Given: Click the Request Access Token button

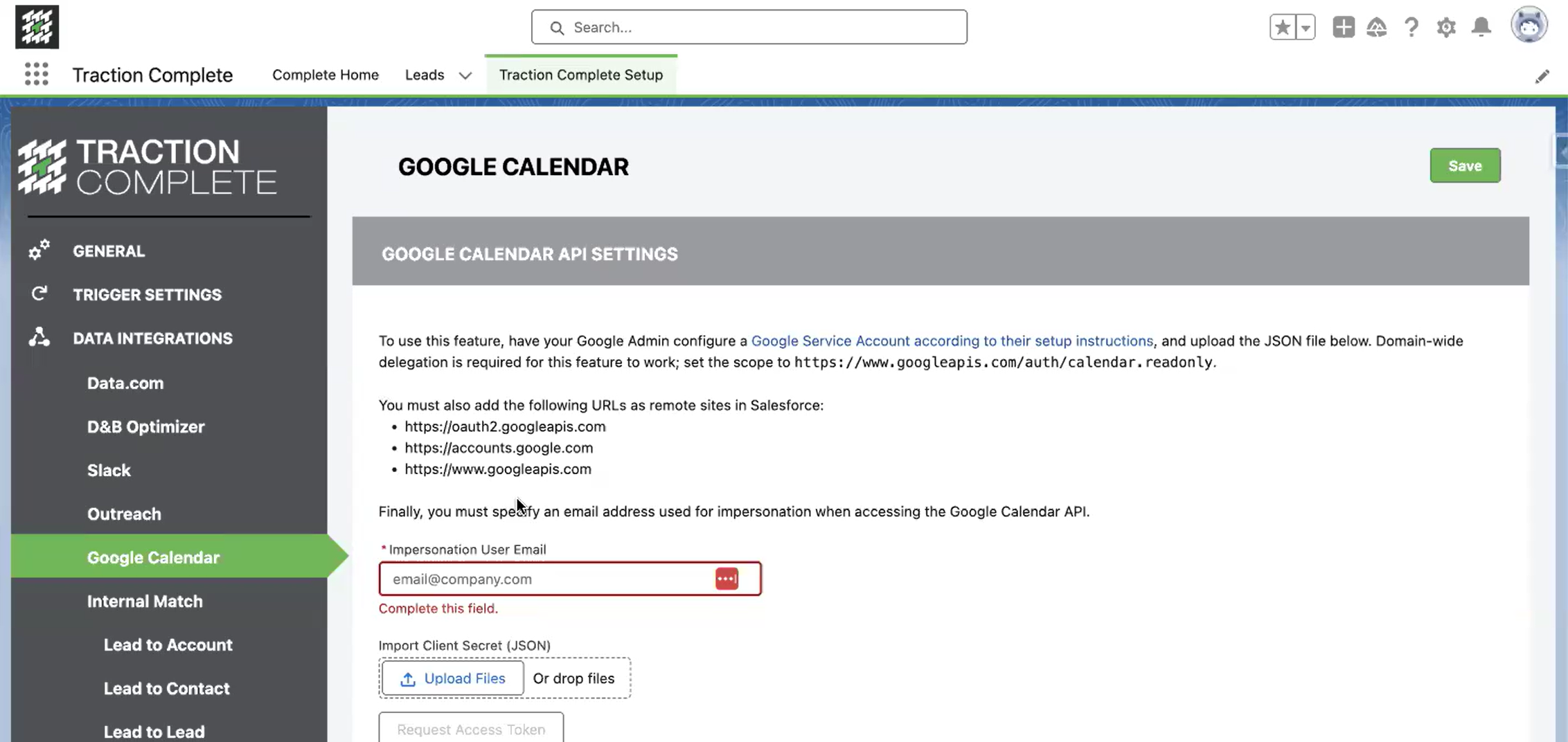Looking at the screenshot, I should click(x=471, y=728).
